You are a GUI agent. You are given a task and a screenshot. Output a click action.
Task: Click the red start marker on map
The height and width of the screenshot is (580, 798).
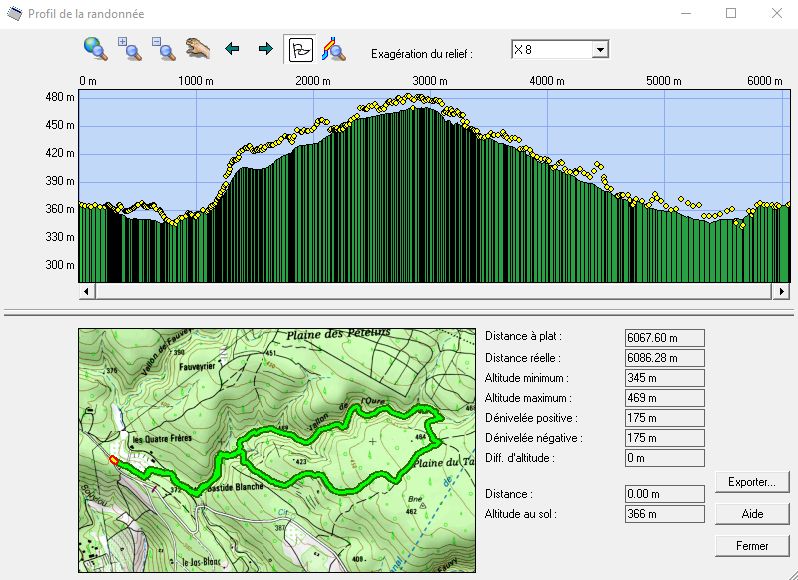pos(113,460)
